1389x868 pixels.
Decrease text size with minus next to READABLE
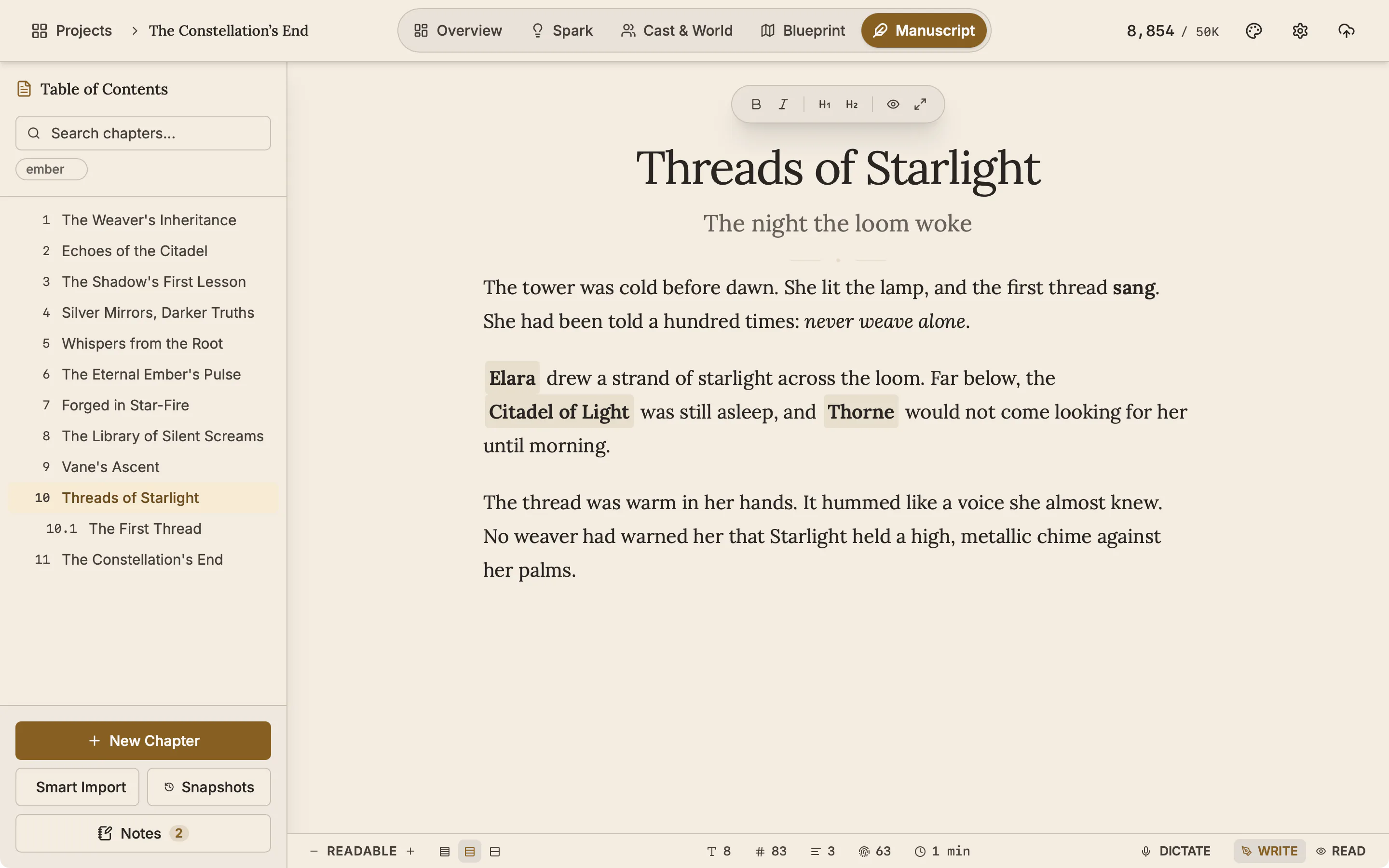314,851
